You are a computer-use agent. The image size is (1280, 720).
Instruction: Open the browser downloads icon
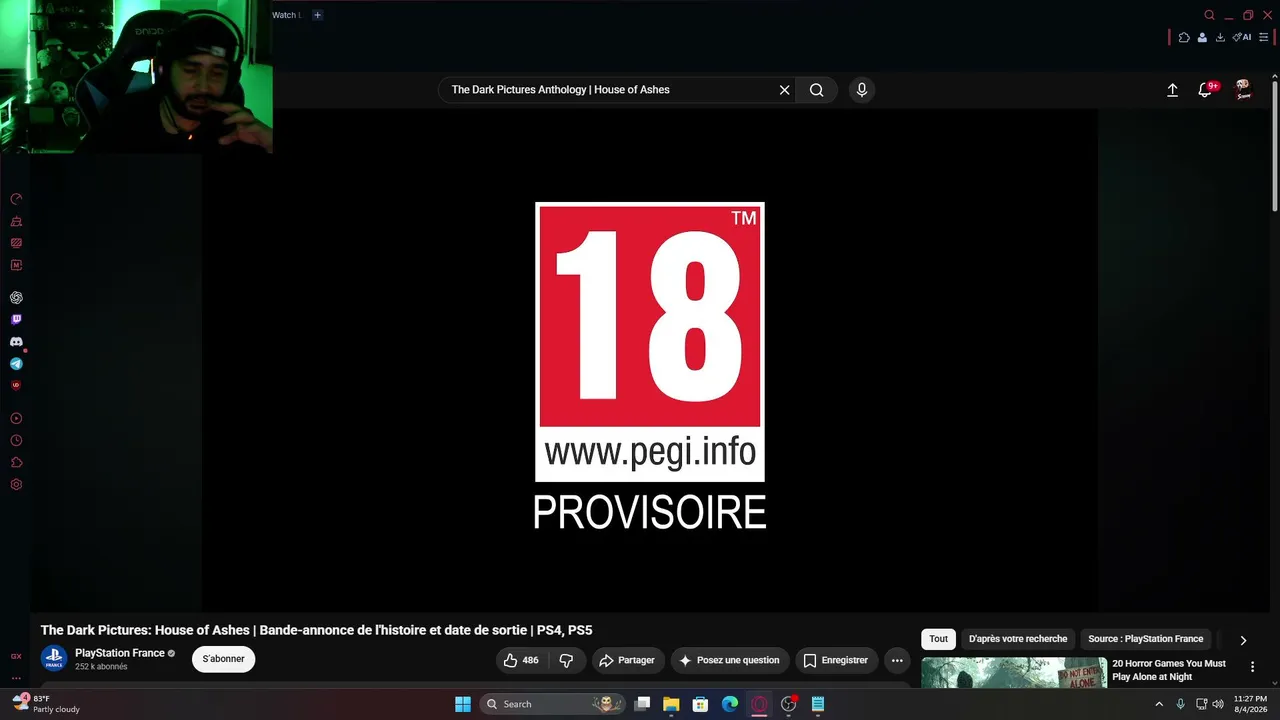[x=1220, y=37]
